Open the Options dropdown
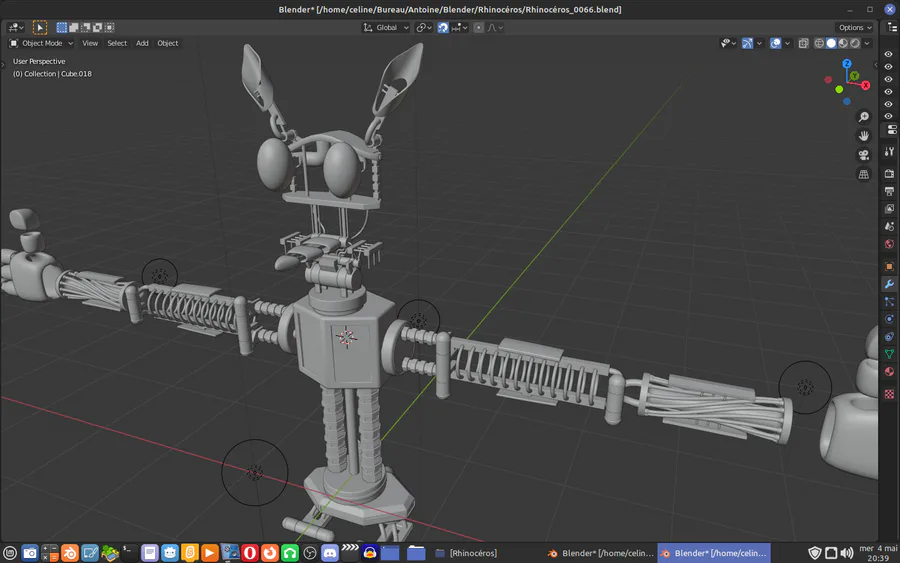 (855, 28)
